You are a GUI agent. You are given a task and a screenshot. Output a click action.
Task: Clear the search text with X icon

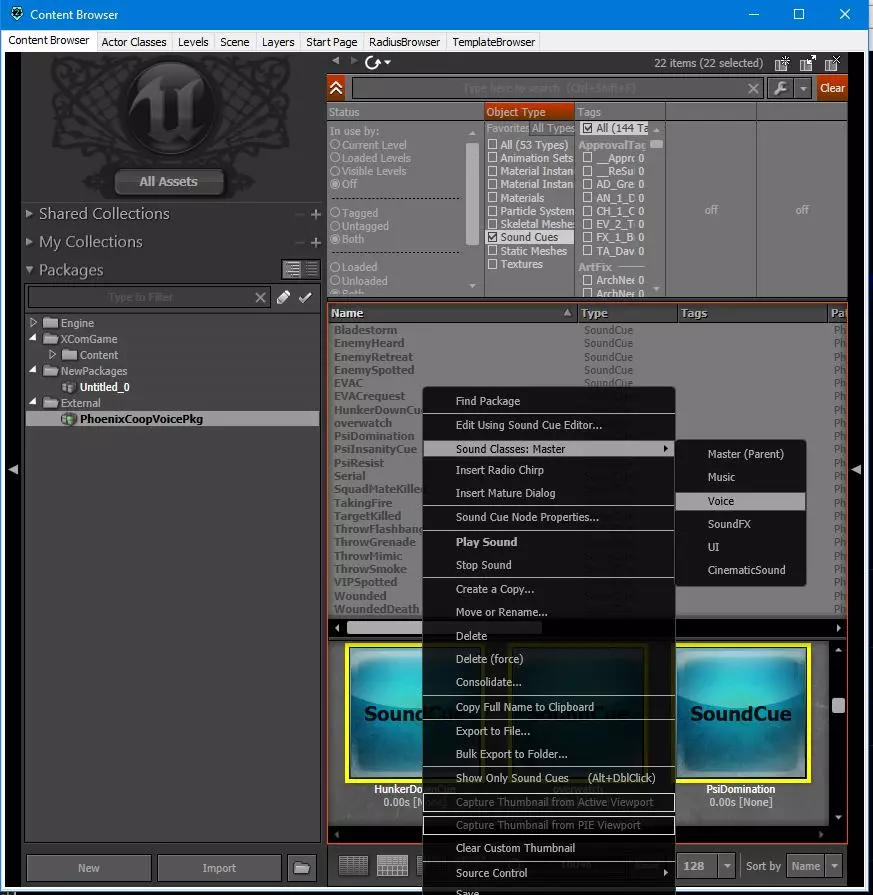tap(753, 88)
